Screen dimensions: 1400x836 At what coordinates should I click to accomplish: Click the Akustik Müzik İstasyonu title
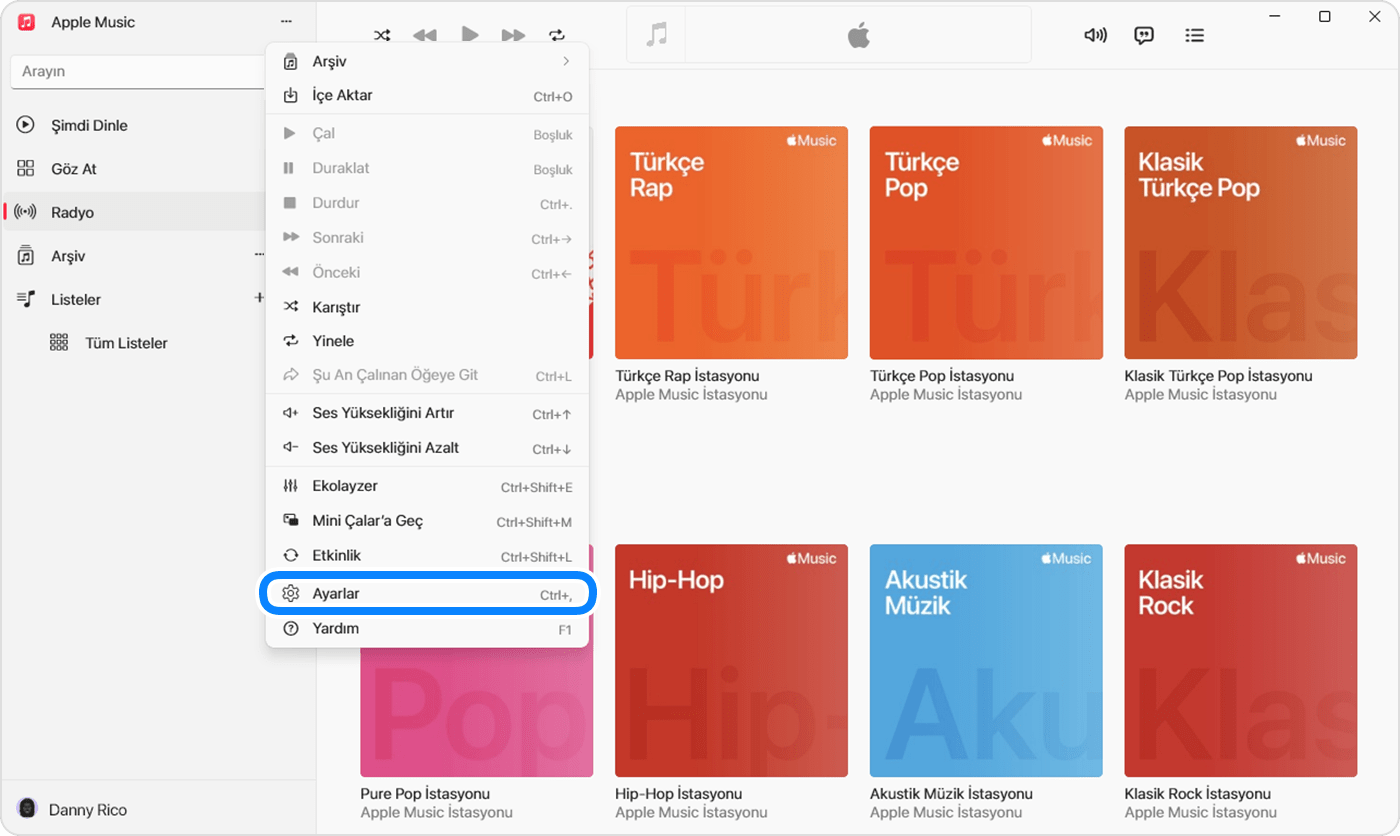pyautogui.click(x=950, y=794)
